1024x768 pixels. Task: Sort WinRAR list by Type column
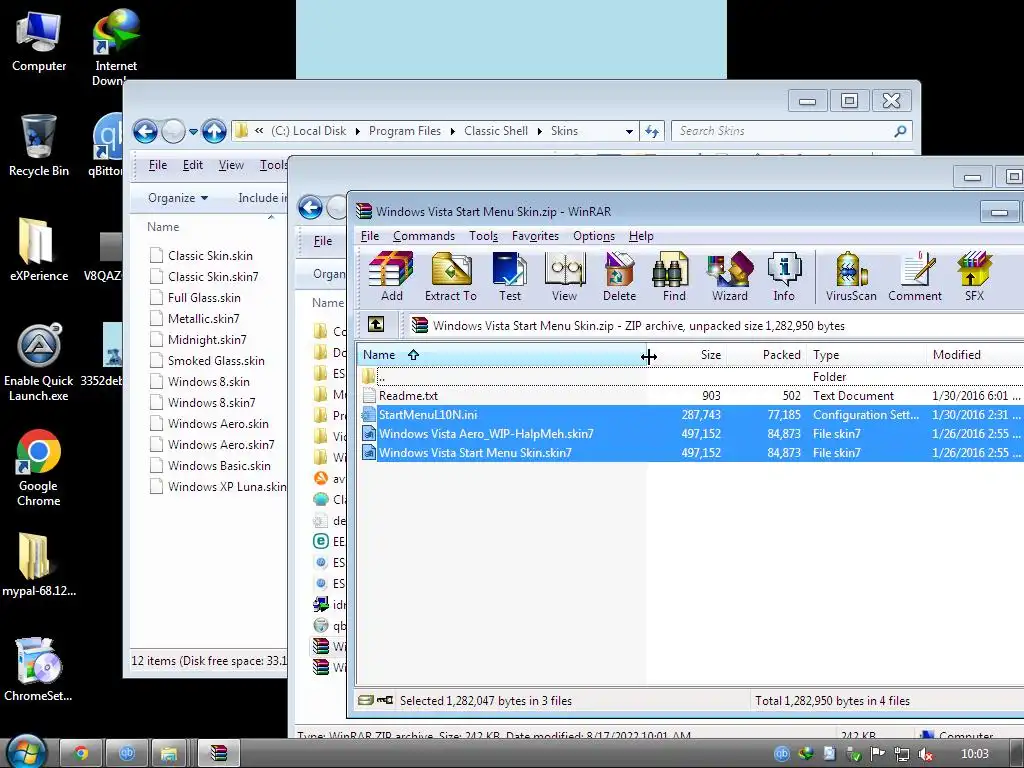[866, 355]
